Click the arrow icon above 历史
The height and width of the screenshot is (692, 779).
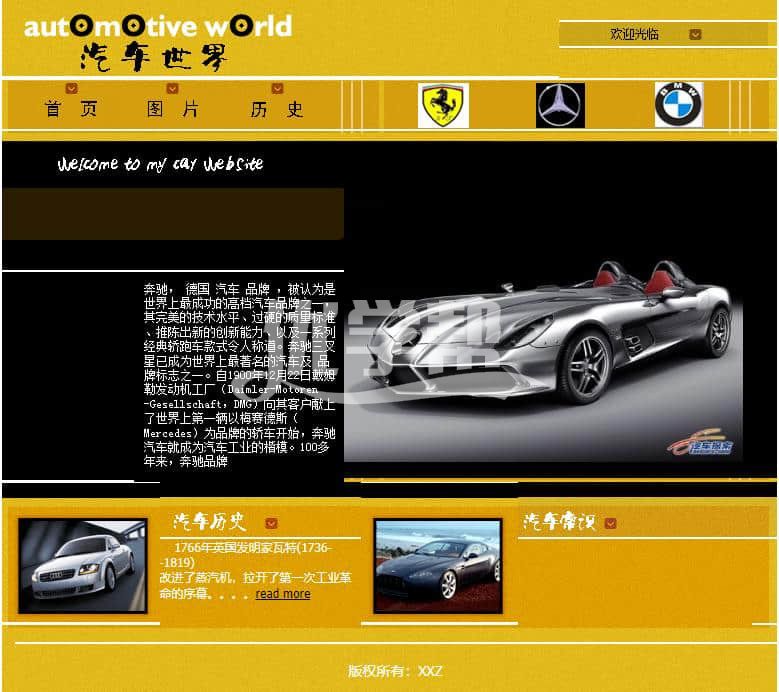tap(278, 89)
